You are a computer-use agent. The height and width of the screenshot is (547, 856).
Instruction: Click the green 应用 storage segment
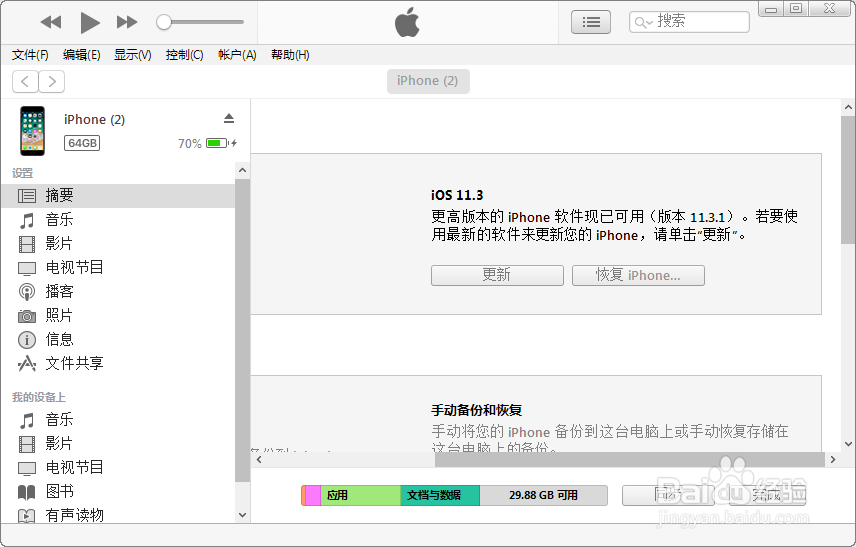coord(360,495)
